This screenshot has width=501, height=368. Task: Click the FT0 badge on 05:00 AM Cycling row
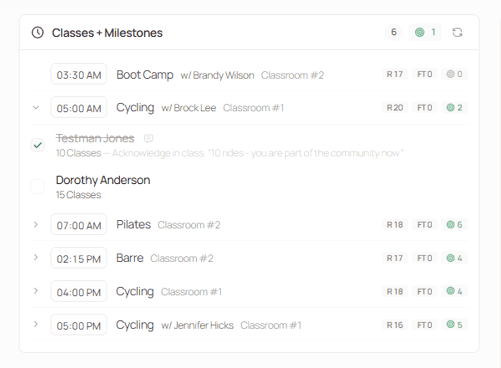tap(425, 108)
